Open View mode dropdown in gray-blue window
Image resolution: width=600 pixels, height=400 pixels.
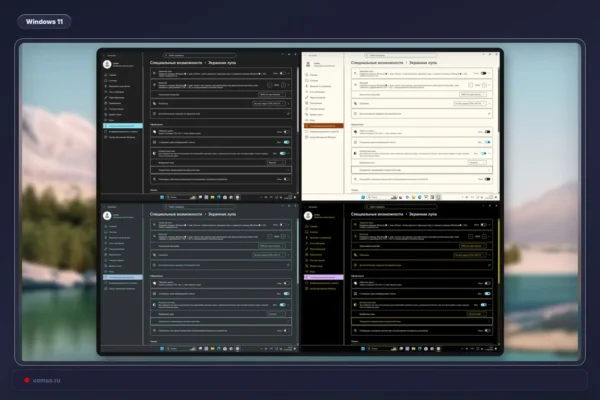point(269,255)
